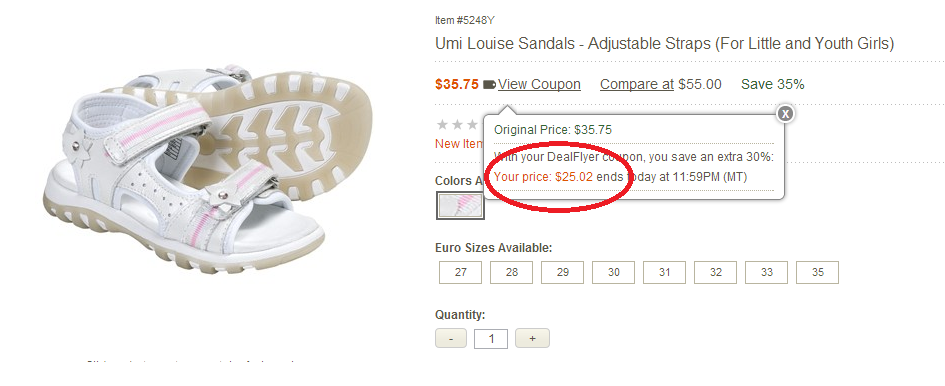The image size is (945, 386).
Task: Choose Euro size 33
Action: 767,273
